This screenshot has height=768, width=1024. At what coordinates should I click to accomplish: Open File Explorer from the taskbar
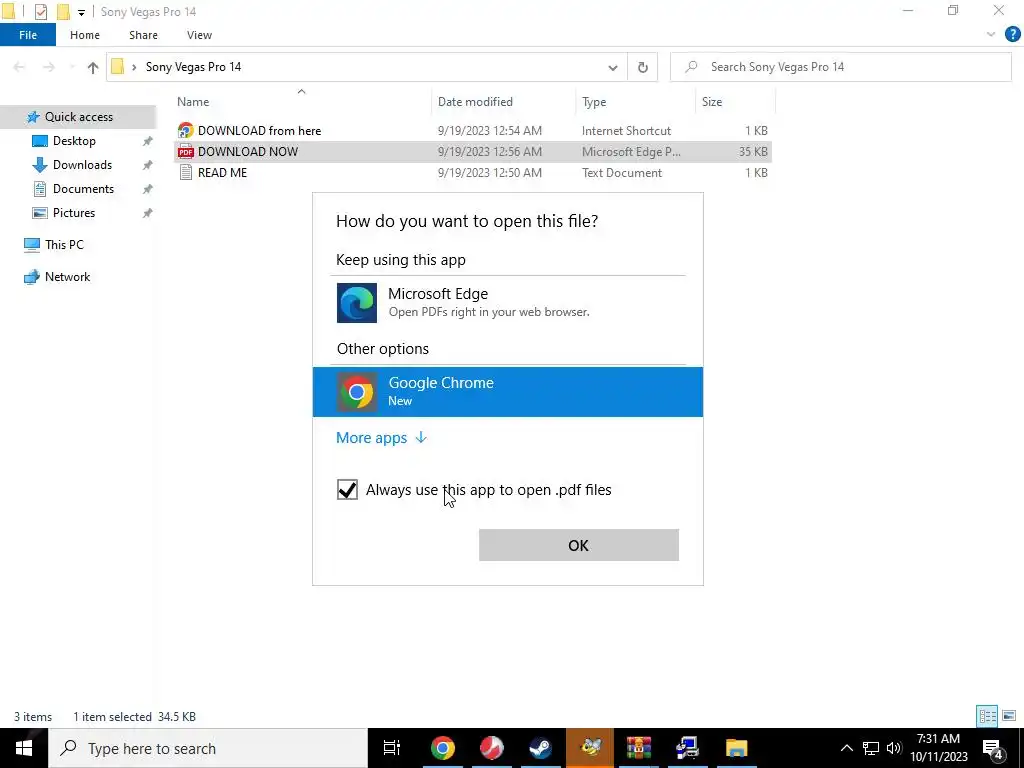point(737,748)
